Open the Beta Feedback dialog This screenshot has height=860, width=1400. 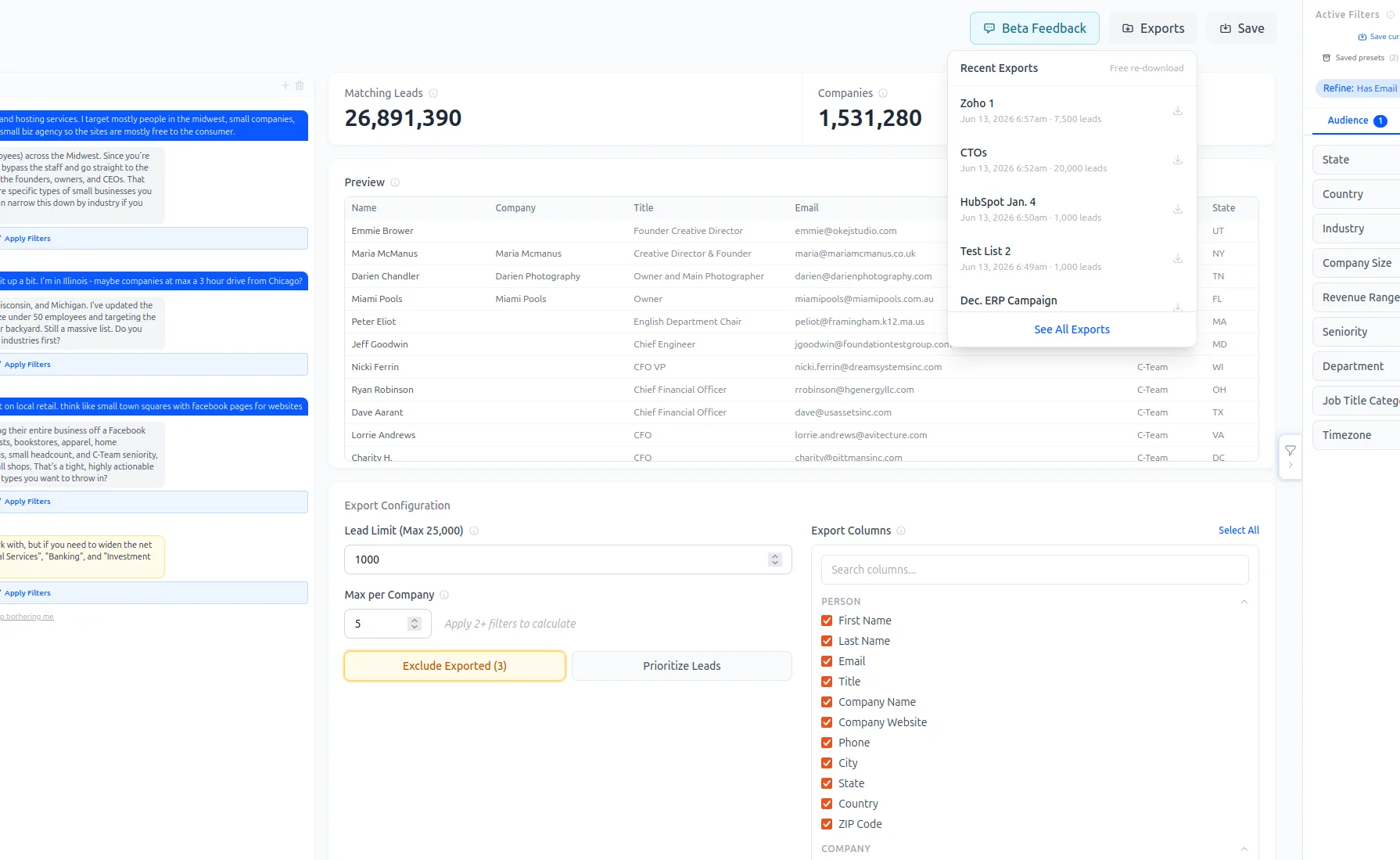coord(1034,28)
